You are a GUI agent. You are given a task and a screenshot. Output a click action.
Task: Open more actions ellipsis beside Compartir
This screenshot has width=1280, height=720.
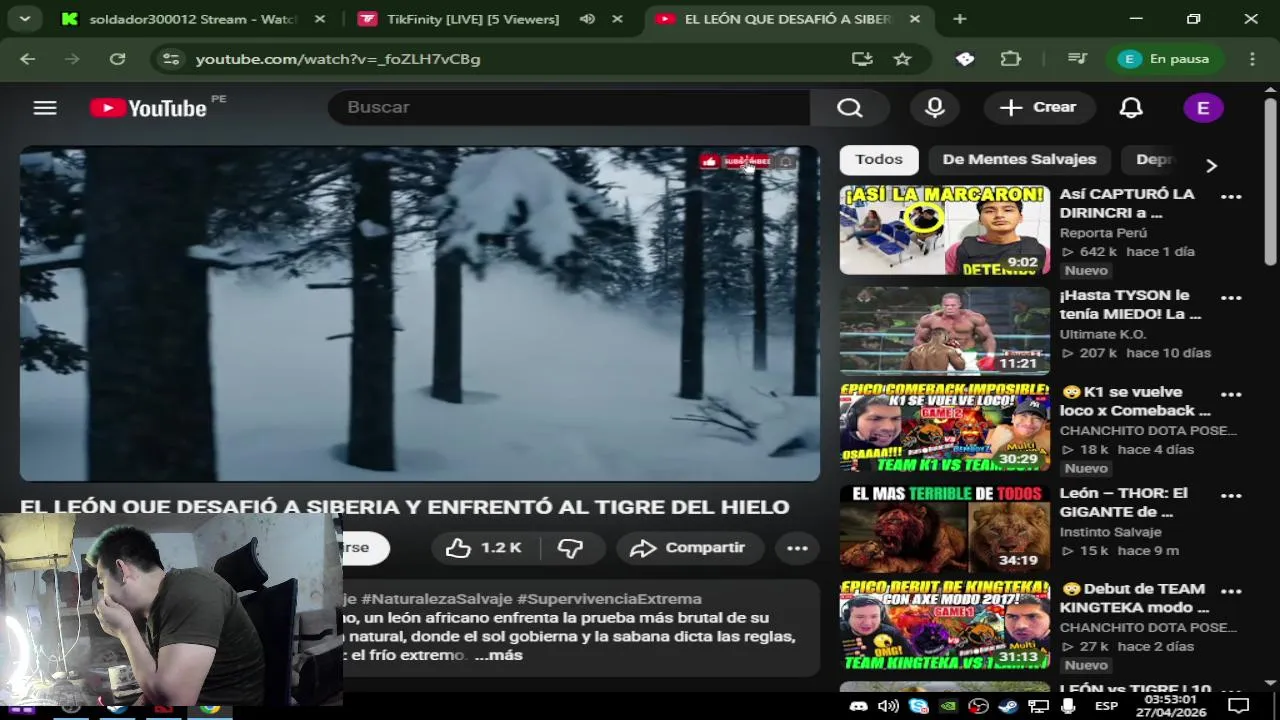[x=797, y=548]
